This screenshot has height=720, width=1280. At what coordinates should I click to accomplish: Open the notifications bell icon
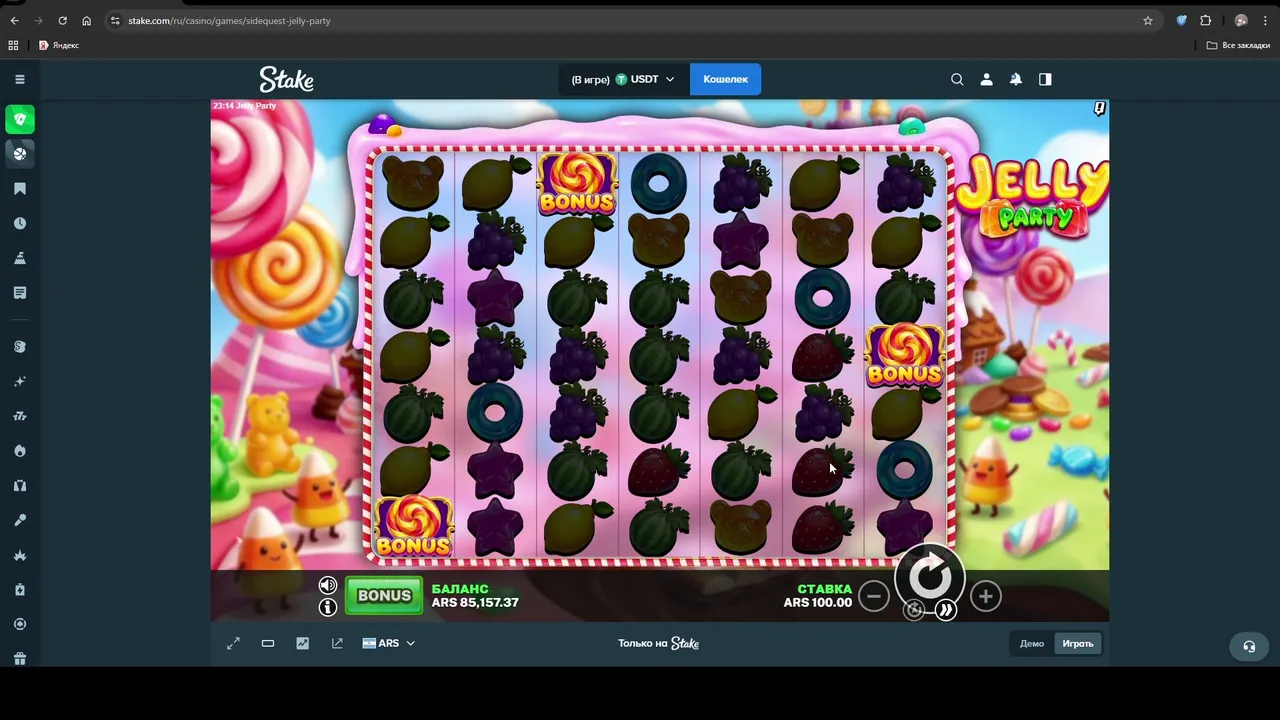click(x=1016, y=79)
